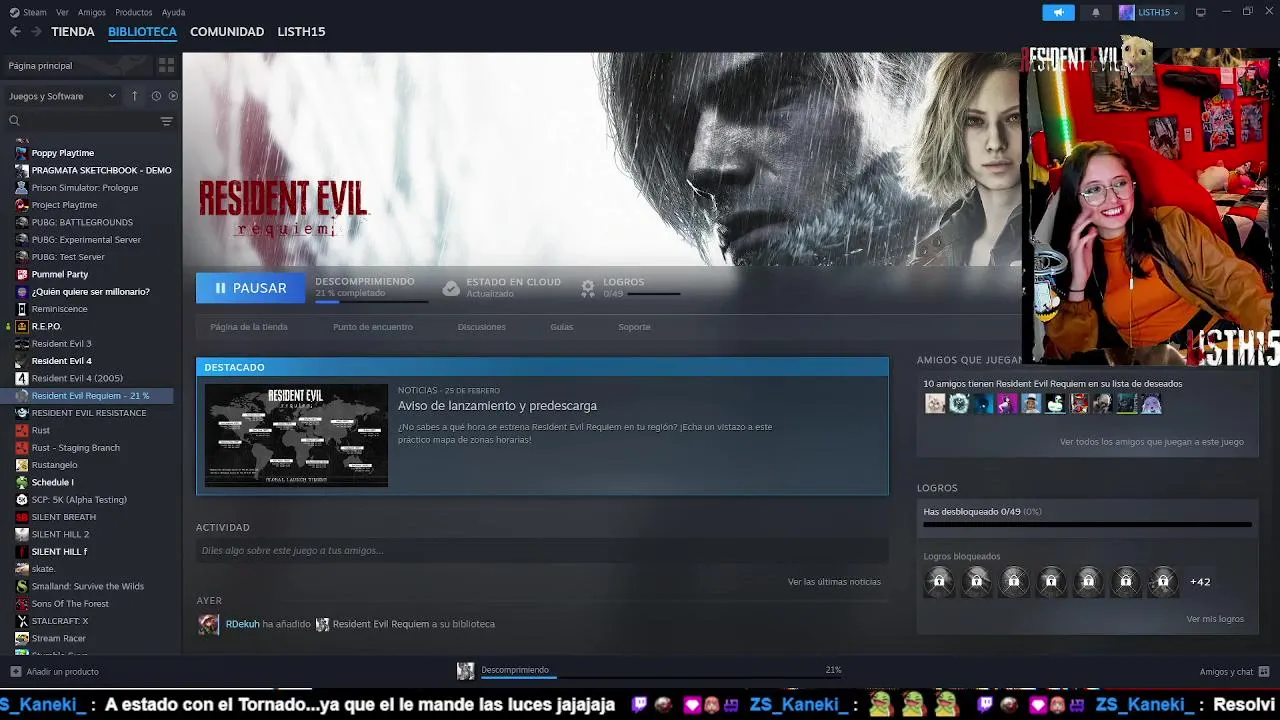The width and height of the screenshot is (1280, 720).
Task: Open the Aviso de lanzamiento y predescarga news
Action: click(x=497, y=406)
